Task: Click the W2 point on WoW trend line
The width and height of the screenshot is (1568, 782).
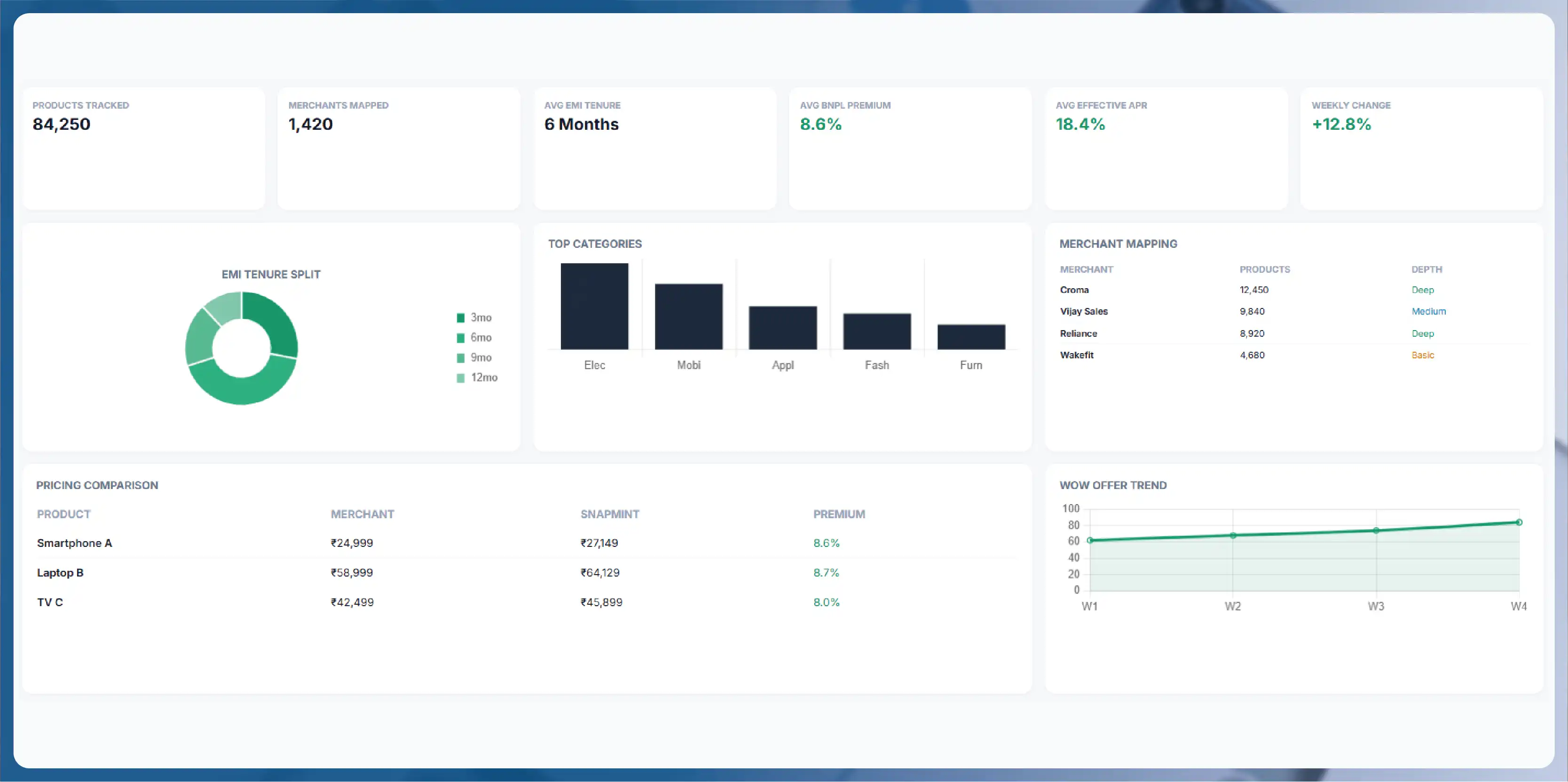Action: point(1233,536)
